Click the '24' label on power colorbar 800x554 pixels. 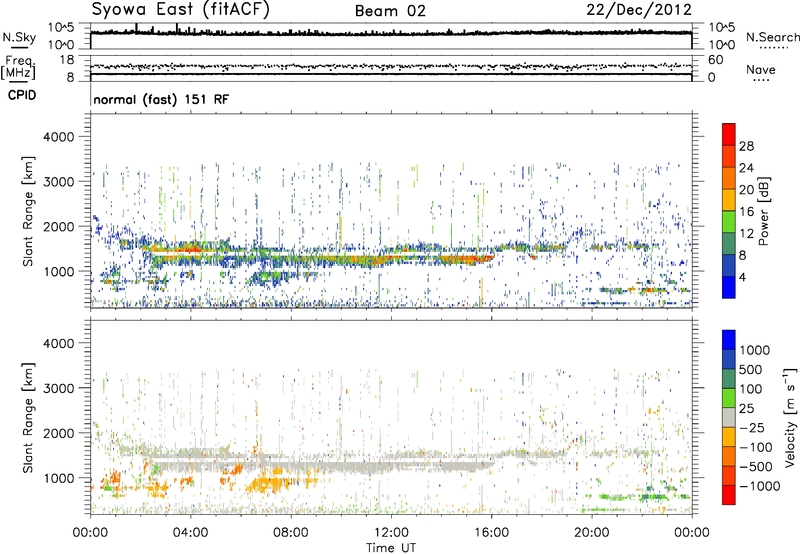coord(746,168)
